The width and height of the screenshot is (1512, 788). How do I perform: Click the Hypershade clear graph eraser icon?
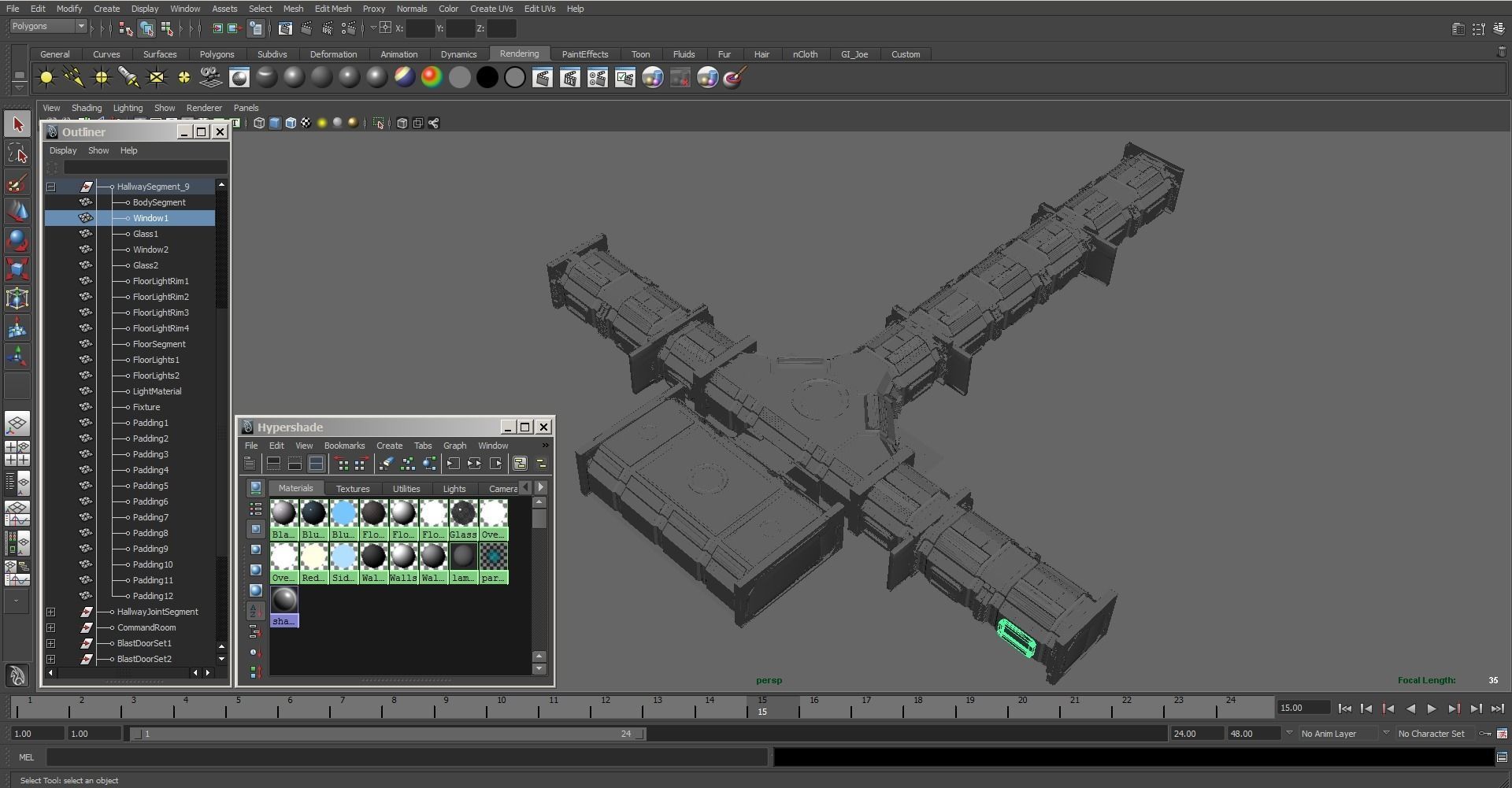click(x=386, y=464)
